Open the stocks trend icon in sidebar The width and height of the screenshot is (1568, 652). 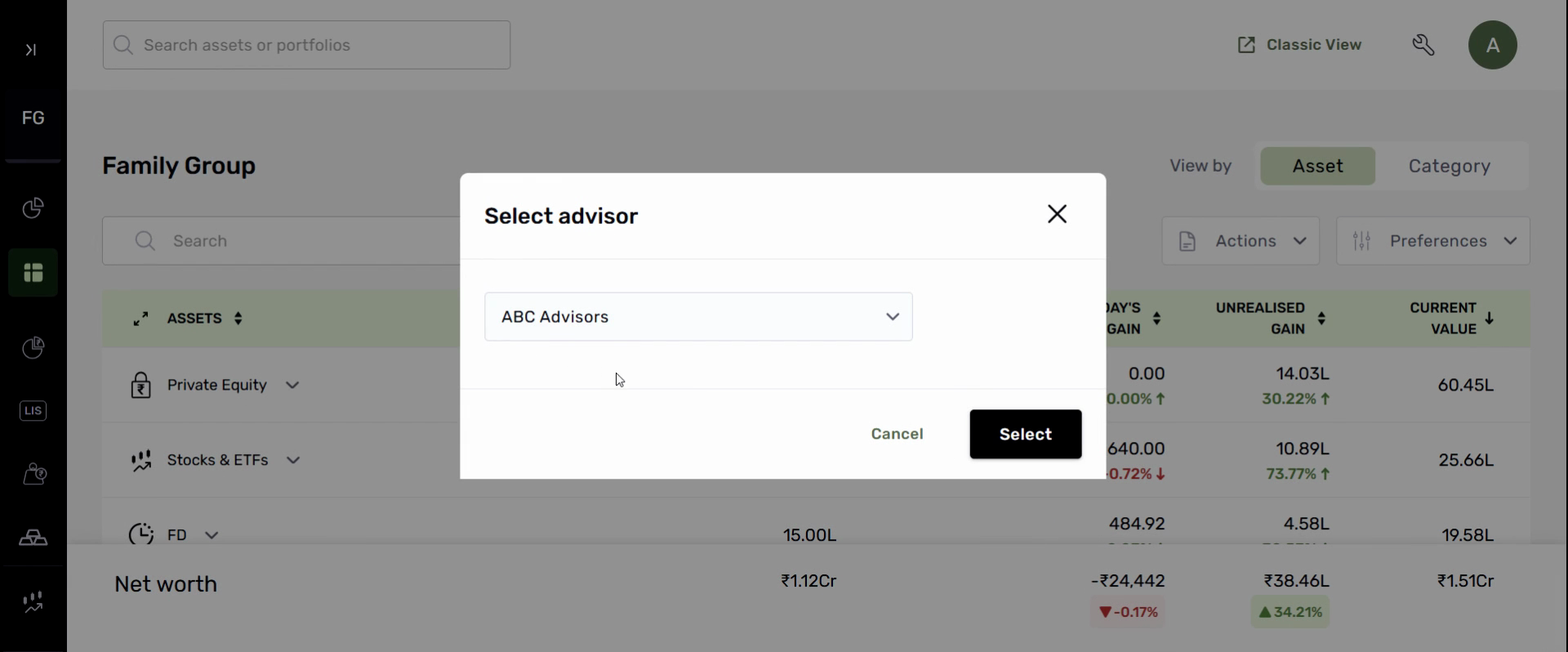(33, 603)
